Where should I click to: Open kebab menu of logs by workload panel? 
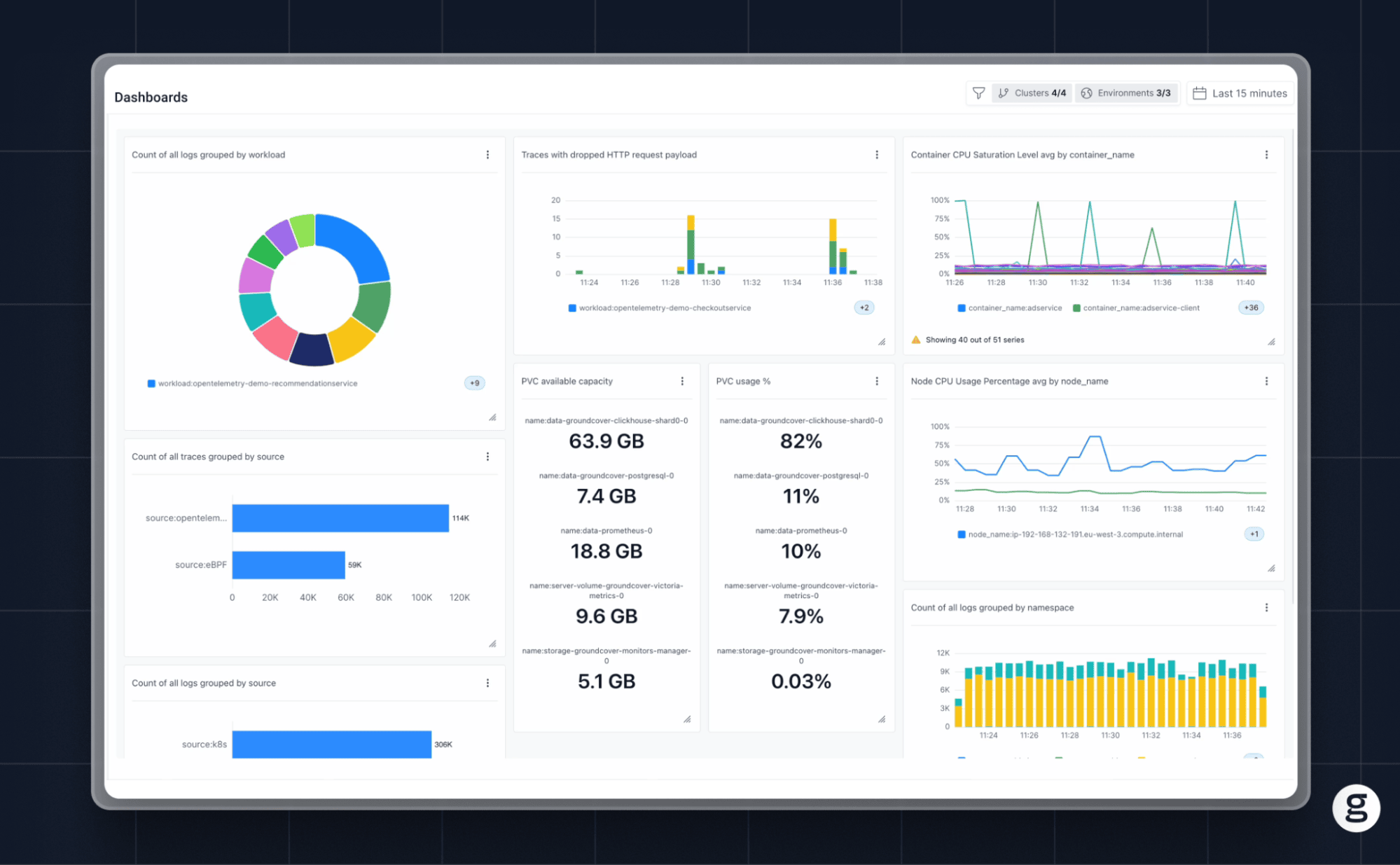[487, 155]
